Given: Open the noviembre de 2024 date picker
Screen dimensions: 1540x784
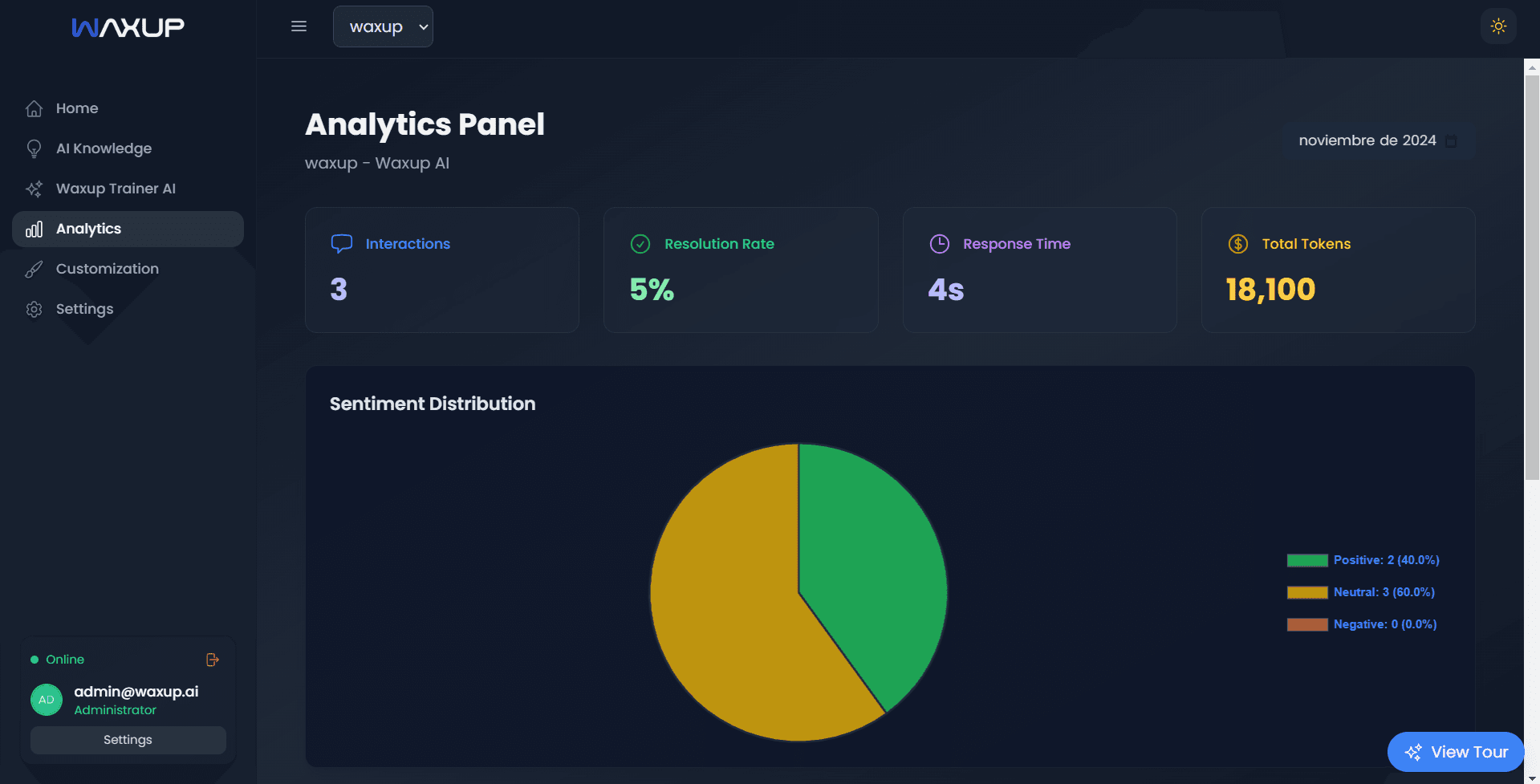Looking at the screenshot, I should click(x=1367, y=140).
